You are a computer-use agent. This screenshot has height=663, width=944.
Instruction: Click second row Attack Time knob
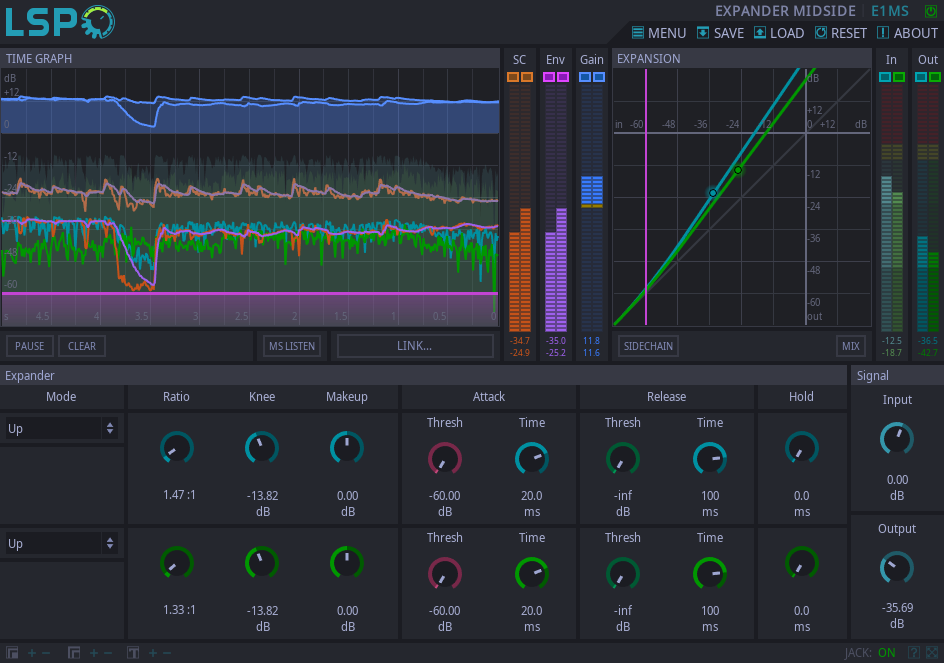pyautogui.click(x=532, y=574)
